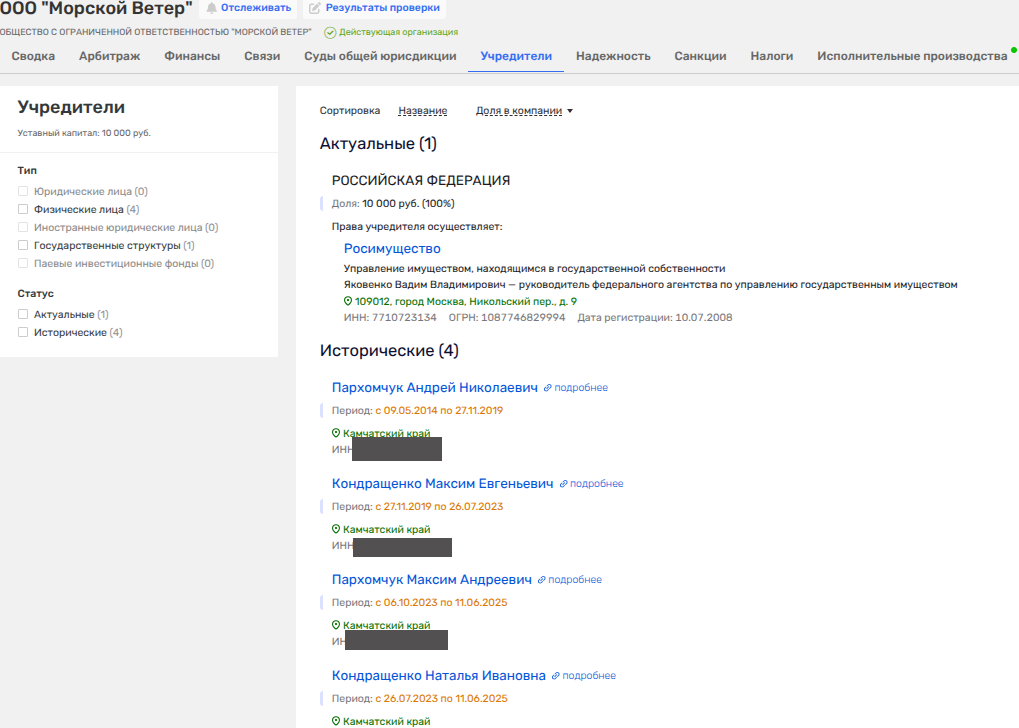Go to the Связи tab
The height and width of the screenshot is (728, 1019).
(x=262, y=56)
